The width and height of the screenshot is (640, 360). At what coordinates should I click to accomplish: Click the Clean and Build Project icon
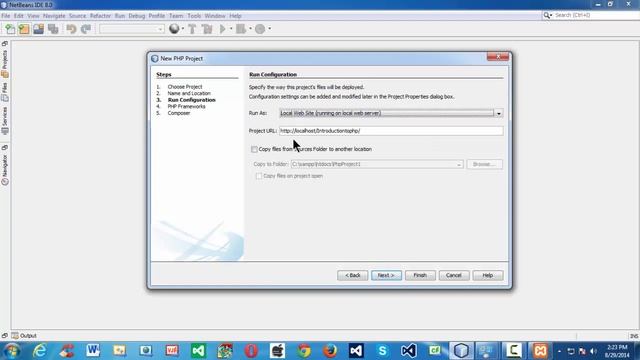[207, 29]
